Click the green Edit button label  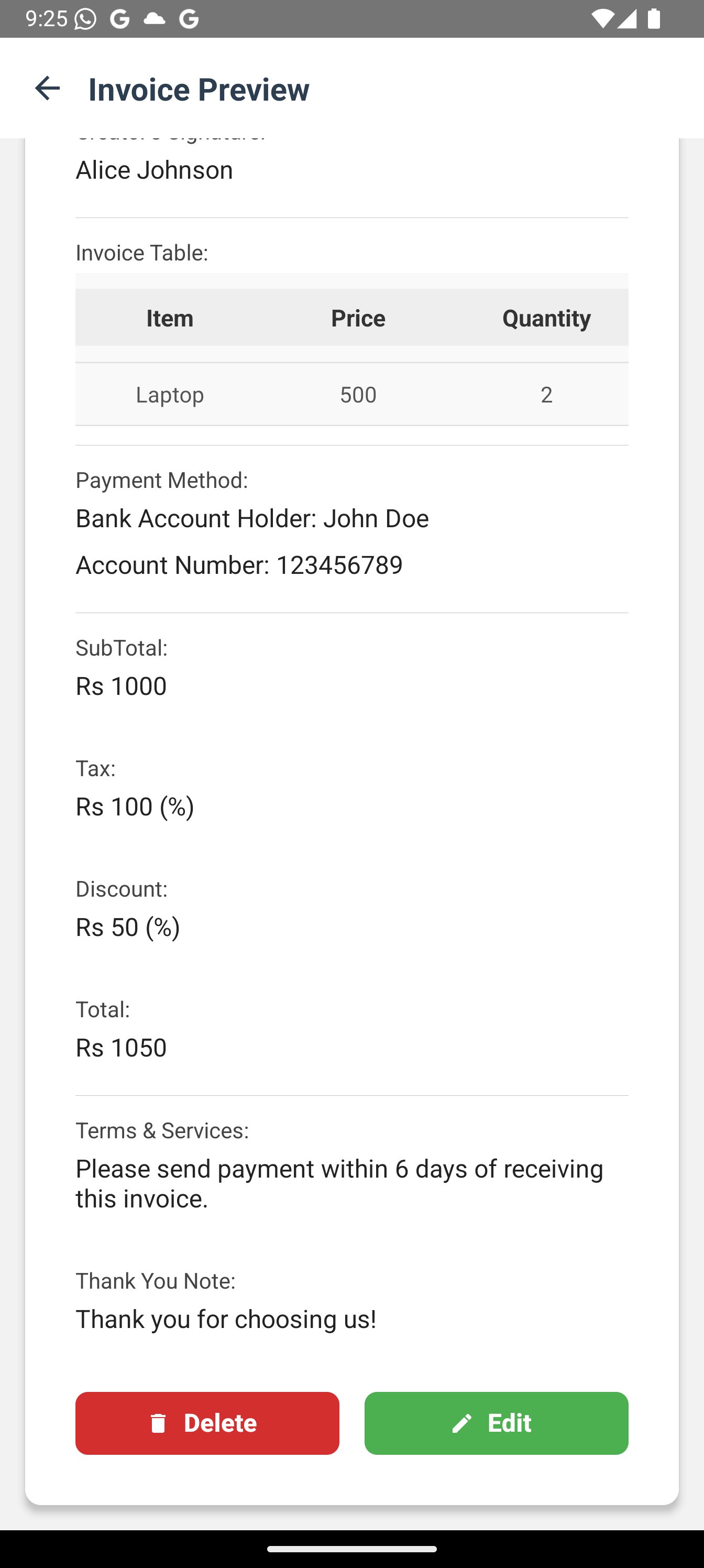point(509,1423)
